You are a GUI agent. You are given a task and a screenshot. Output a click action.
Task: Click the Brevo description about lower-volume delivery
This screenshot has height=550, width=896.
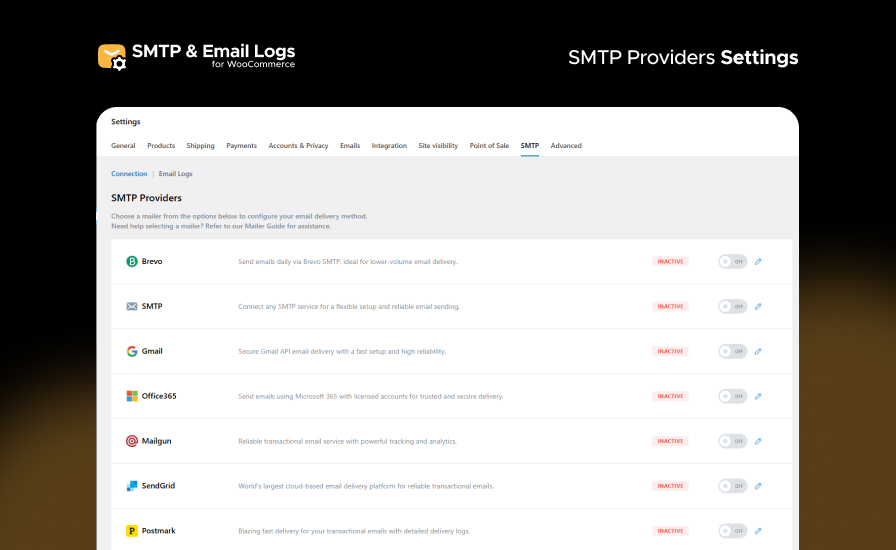[348, 261]
